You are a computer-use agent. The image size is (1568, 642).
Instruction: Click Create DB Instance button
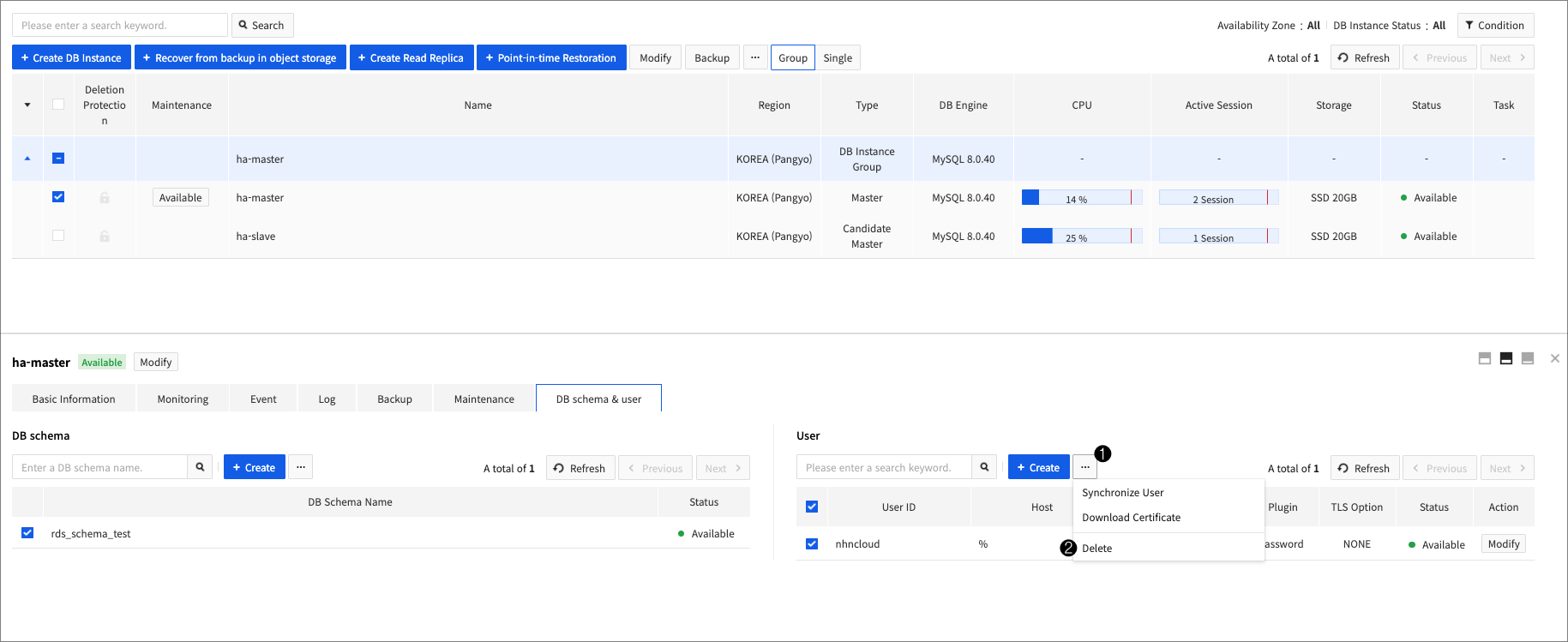click(x=71, y=58)
